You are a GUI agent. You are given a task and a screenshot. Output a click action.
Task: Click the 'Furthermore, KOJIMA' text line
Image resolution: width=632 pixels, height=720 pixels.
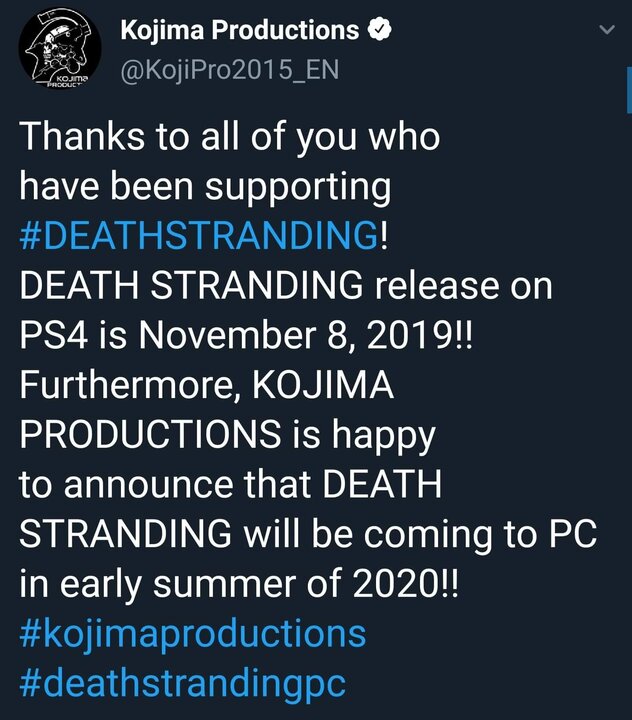[207, 385]
